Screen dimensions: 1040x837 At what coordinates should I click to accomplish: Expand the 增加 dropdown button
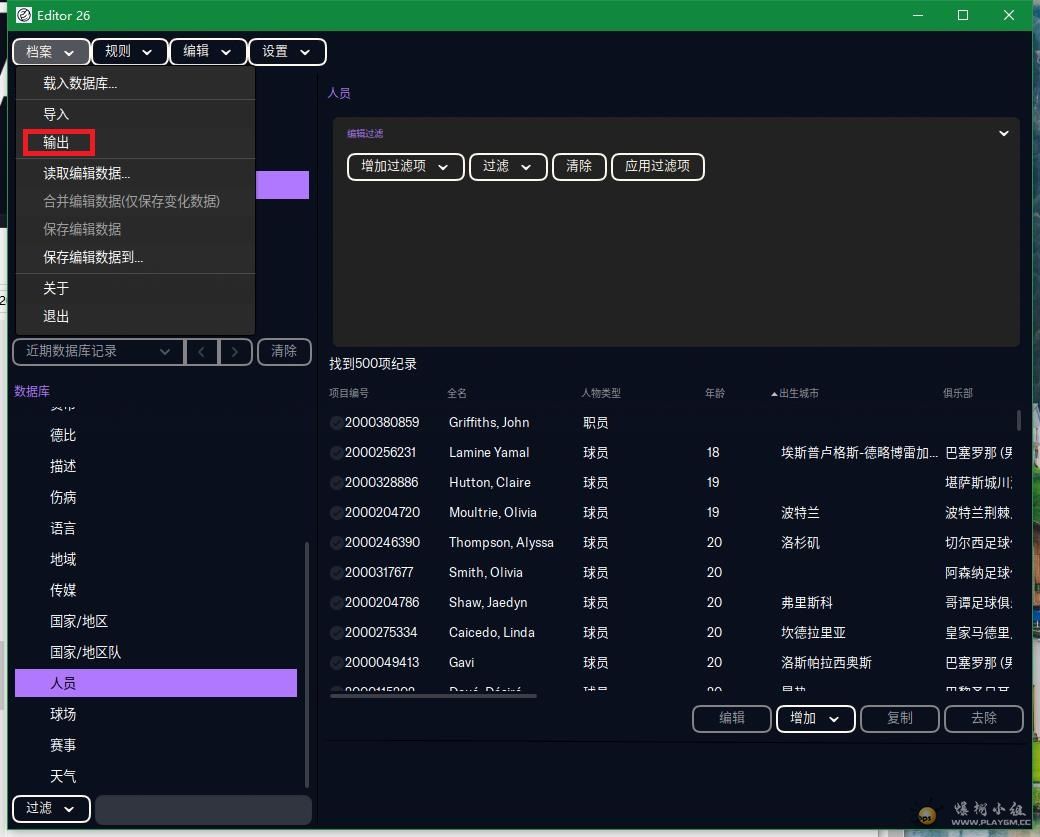[815, 718]
